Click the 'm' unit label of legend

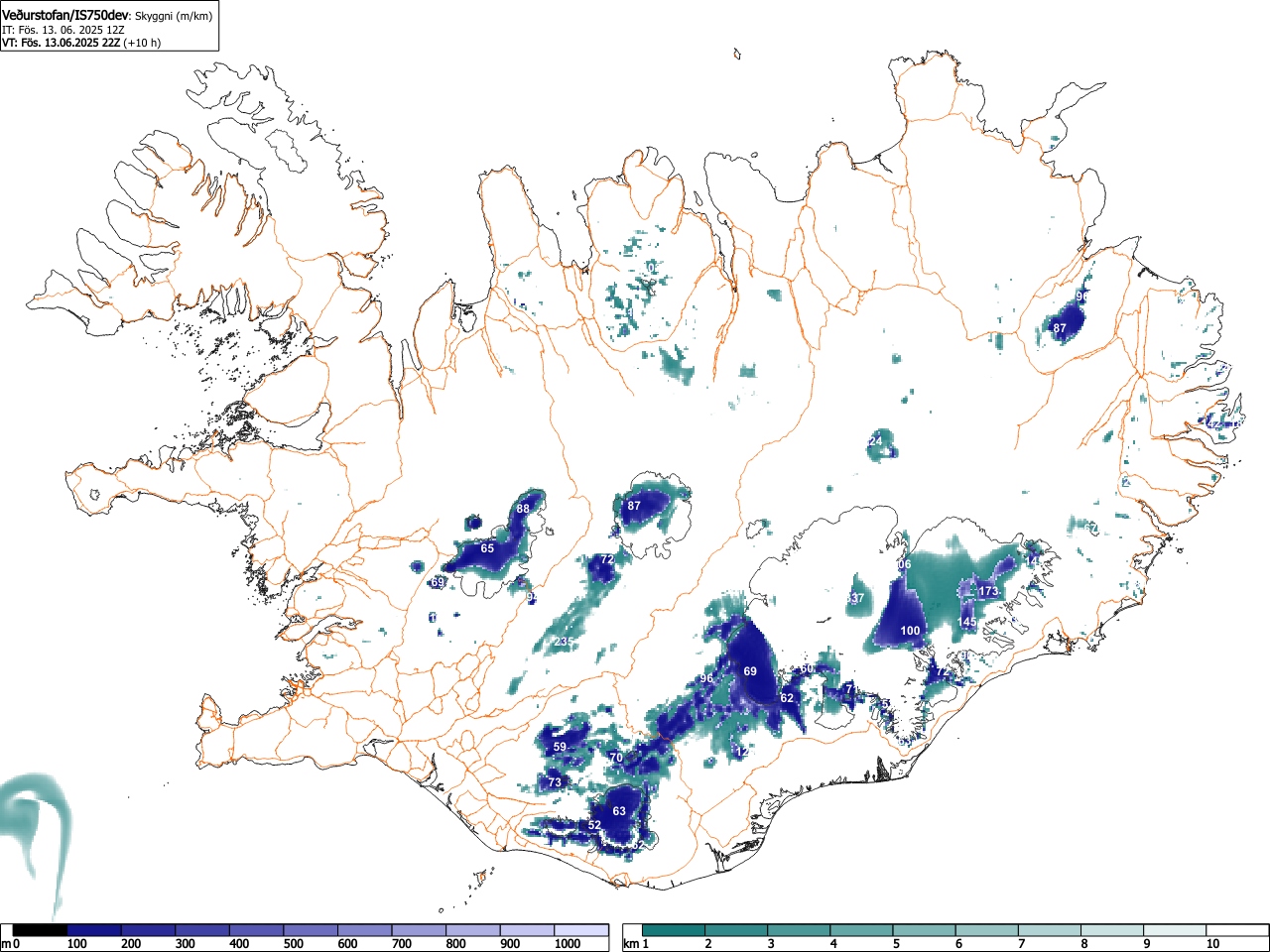6,944
